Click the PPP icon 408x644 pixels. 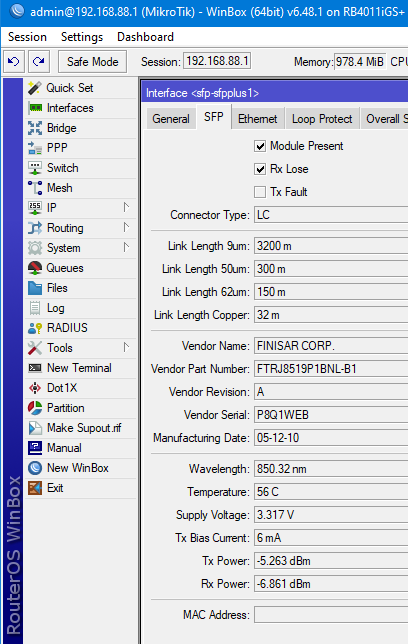tap(35, 148)
